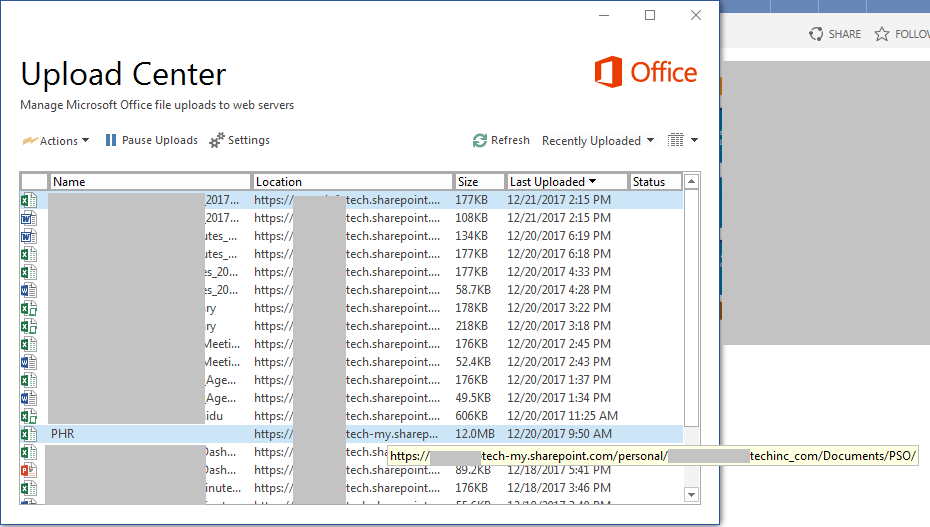Click the Excel icon on the 218KB row
The image size is (930, 527).
[28, 326]
